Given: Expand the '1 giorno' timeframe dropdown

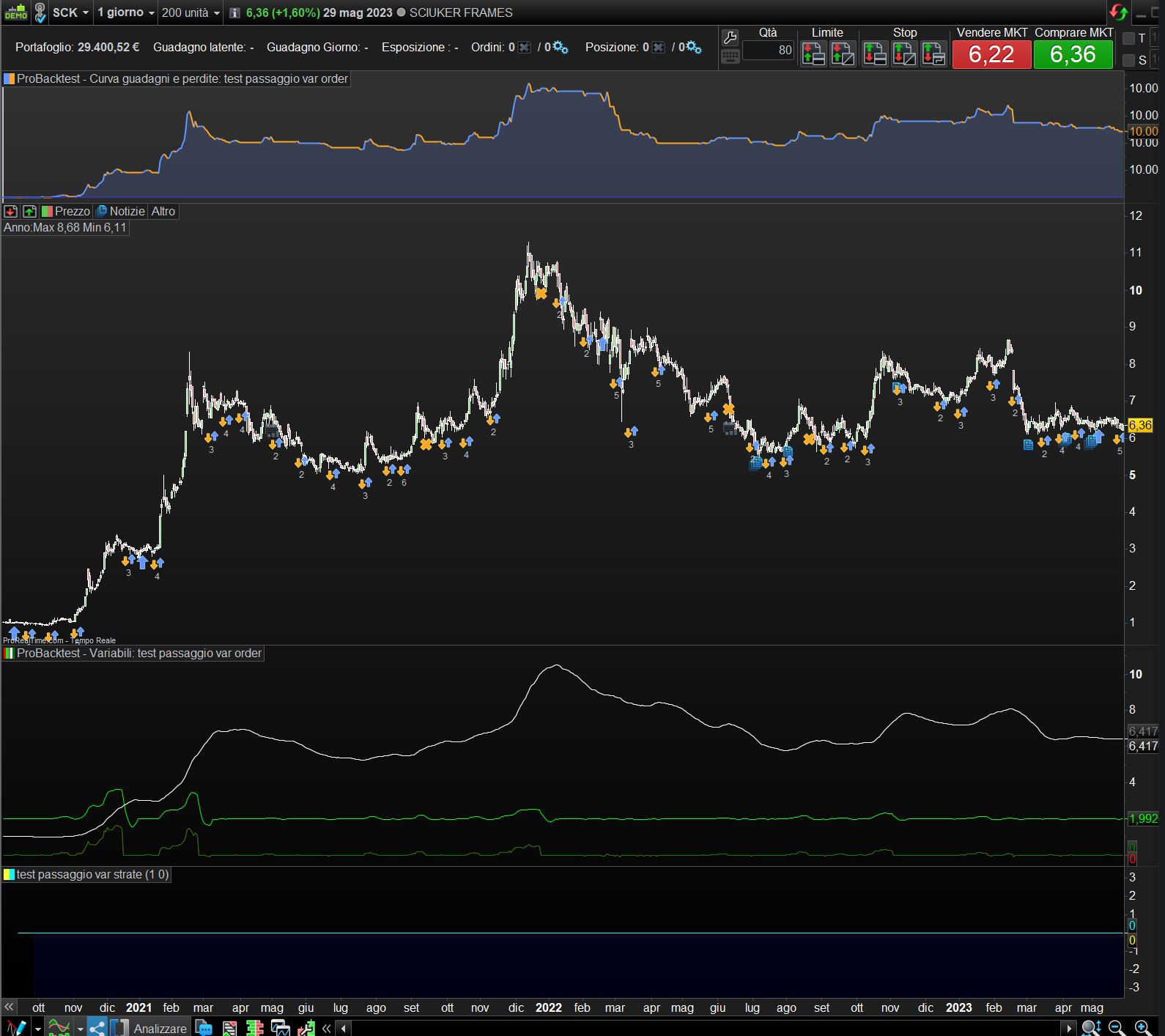Looking at the screenshot, I should click(x=126, y=12).
